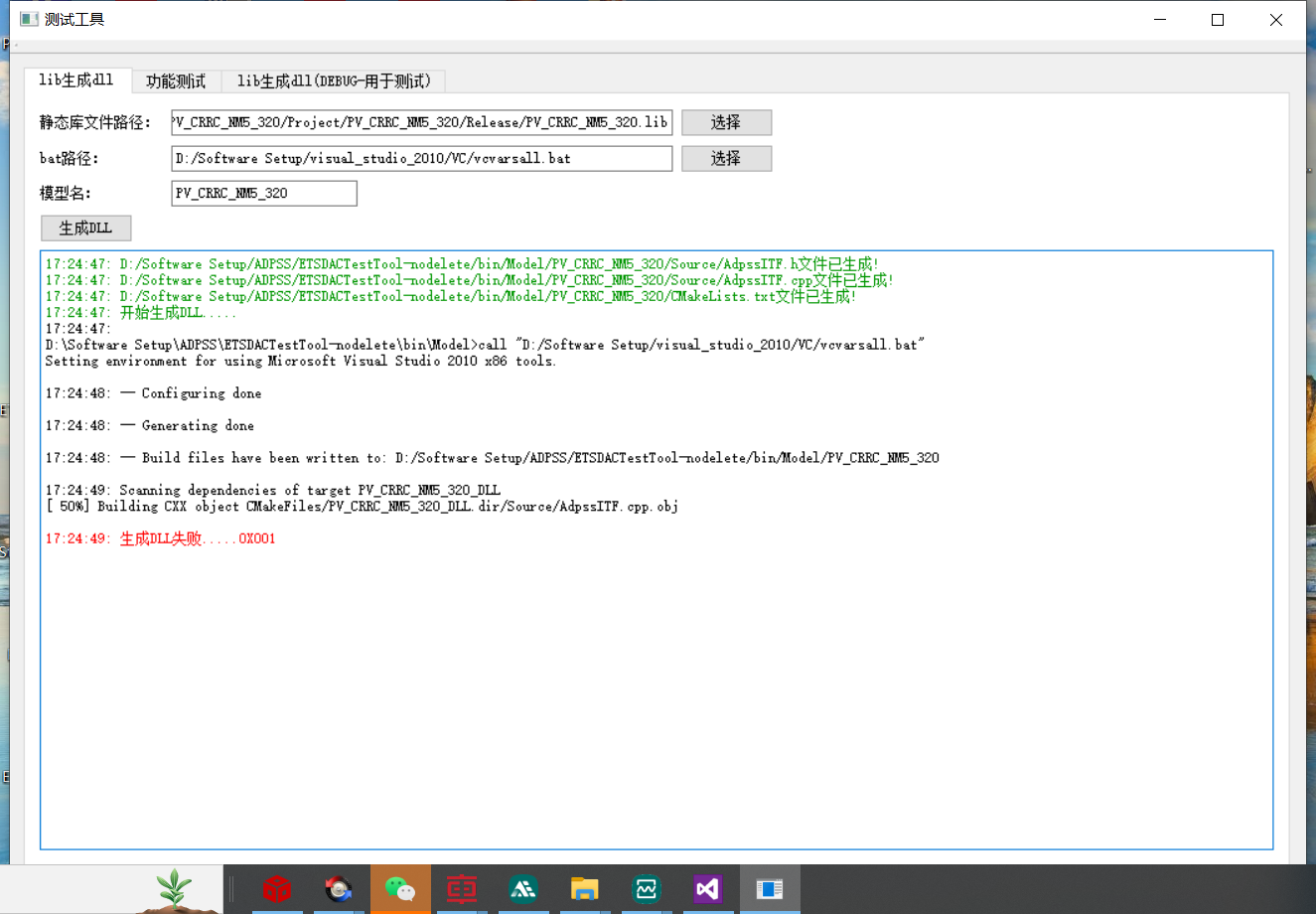The height and width of the screenshot is (914, 1316).
Task: Click the Generating done log line
Action: pyautogui.click(x=149, y=425)
